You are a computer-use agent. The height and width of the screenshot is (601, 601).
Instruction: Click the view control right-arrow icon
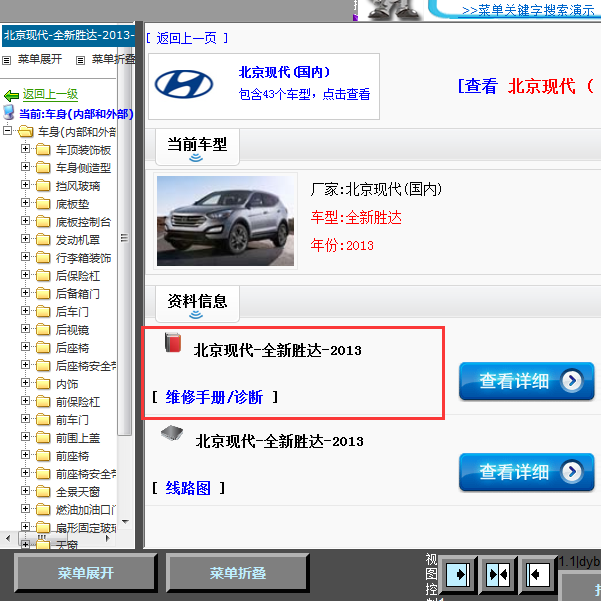tap(458, 574)
